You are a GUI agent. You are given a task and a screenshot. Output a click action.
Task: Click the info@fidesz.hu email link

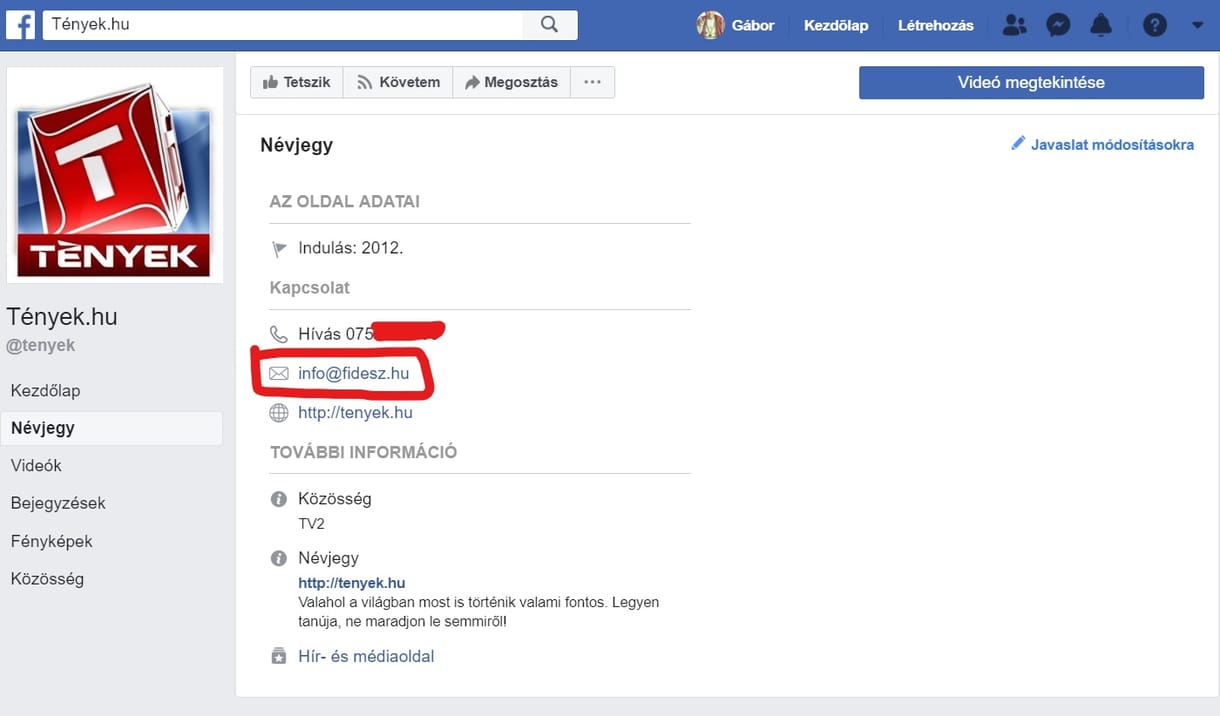click(x=353, y=373)
